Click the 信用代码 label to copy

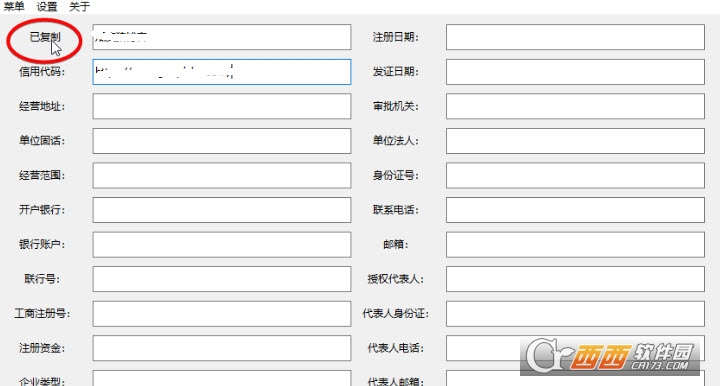pyautogui.click(x=42, y=72)
